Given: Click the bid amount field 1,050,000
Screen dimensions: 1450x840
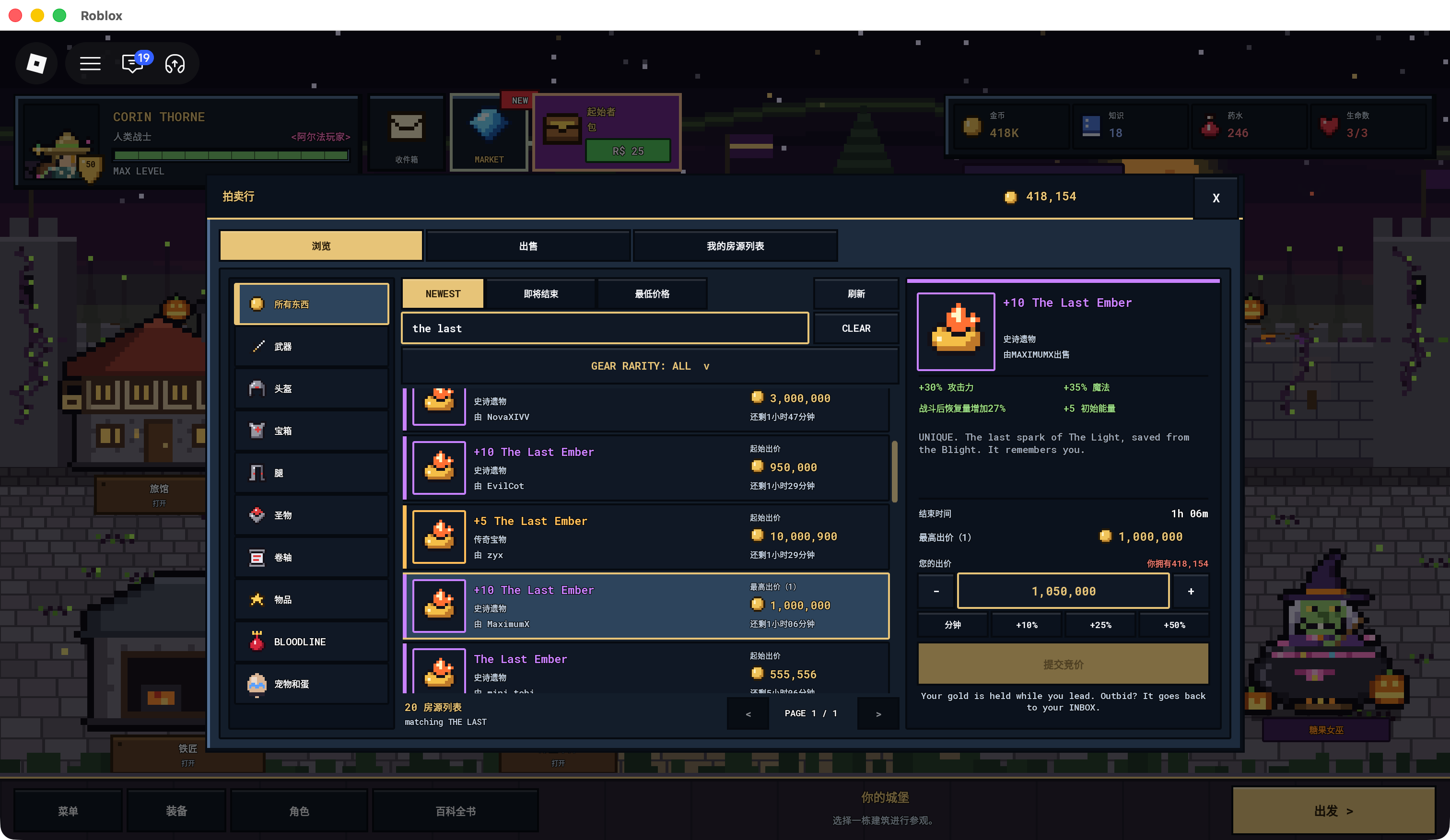Looking at the screenshot, I should pos(1064,591).
